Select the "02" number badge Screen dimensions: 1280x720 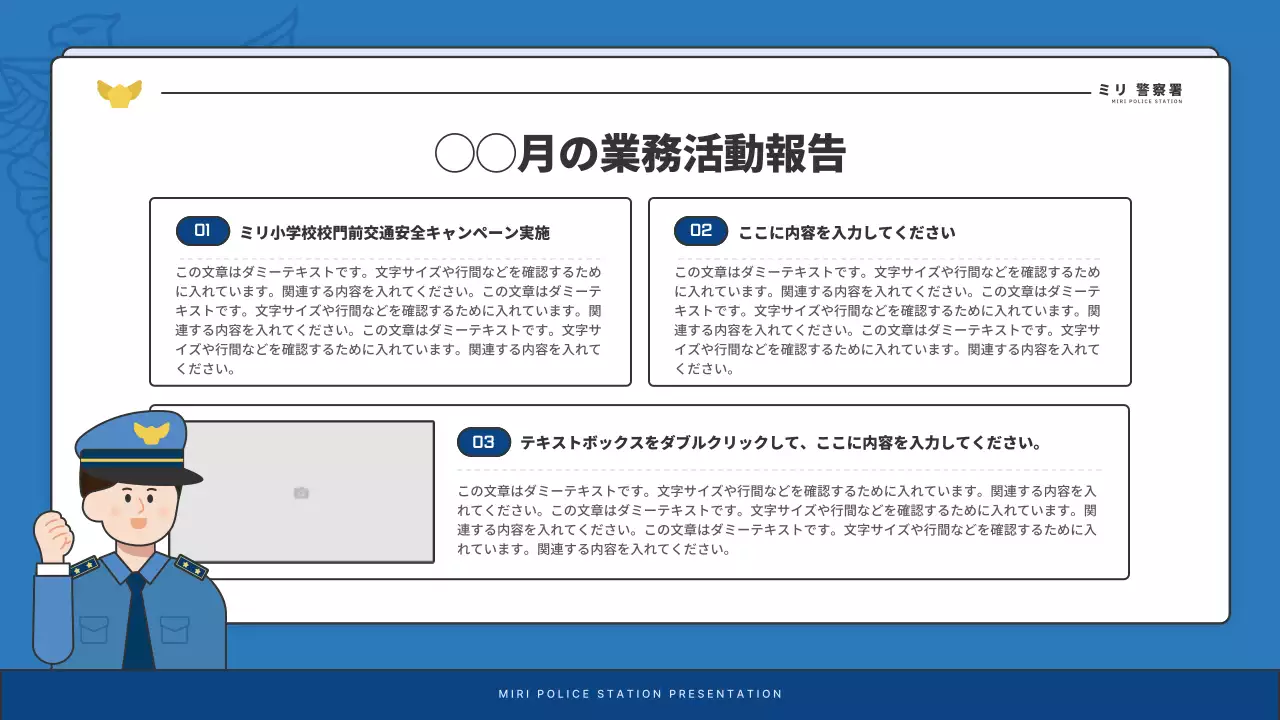[701, 231]
